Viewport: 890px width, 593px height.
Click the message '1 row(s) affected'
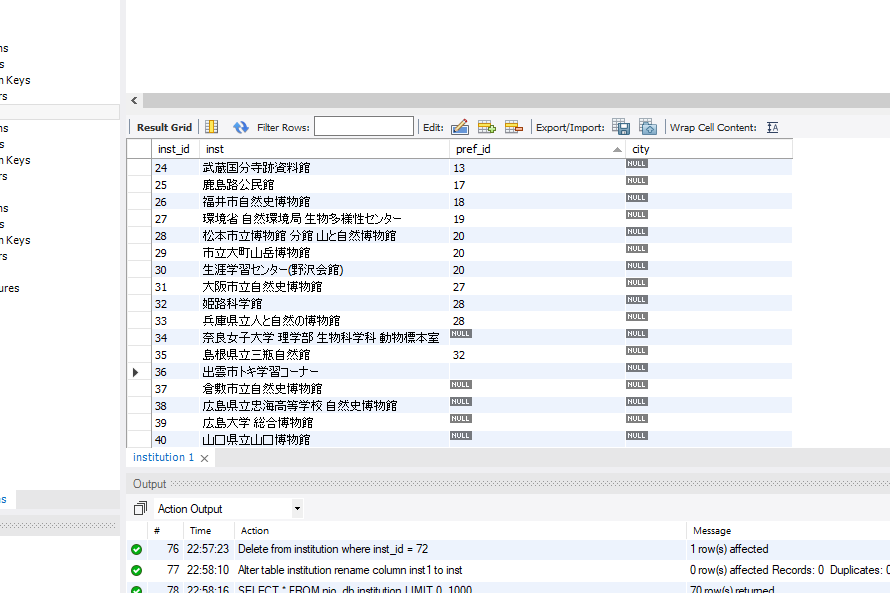[x=729, y=549]
